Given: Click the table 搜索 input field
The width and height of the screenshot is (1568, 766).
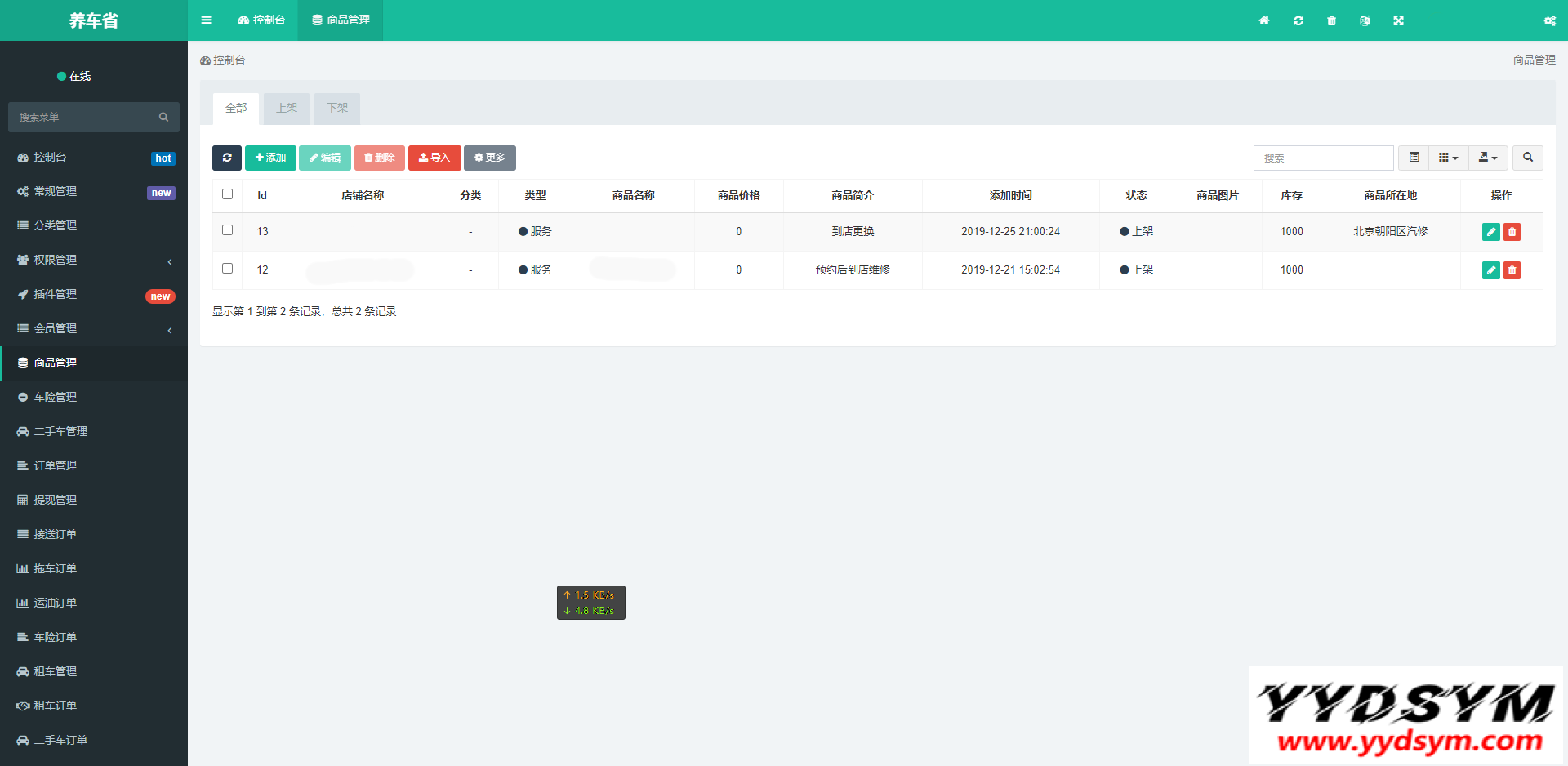Looking at the screenshot, I should (x=1323, y=158).
